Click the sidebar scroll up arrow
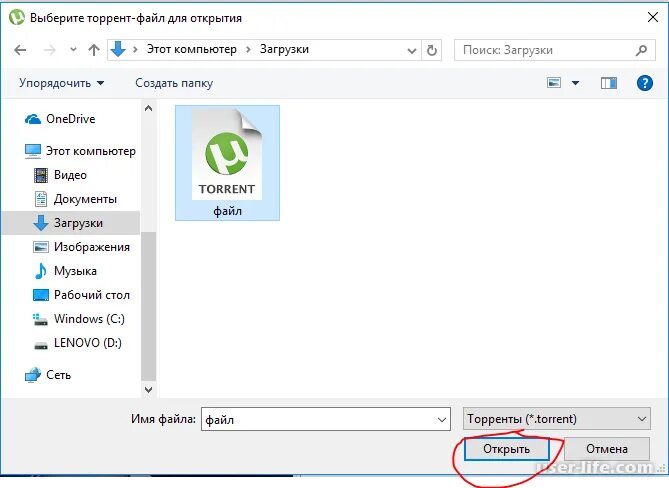 pos(148,108)
